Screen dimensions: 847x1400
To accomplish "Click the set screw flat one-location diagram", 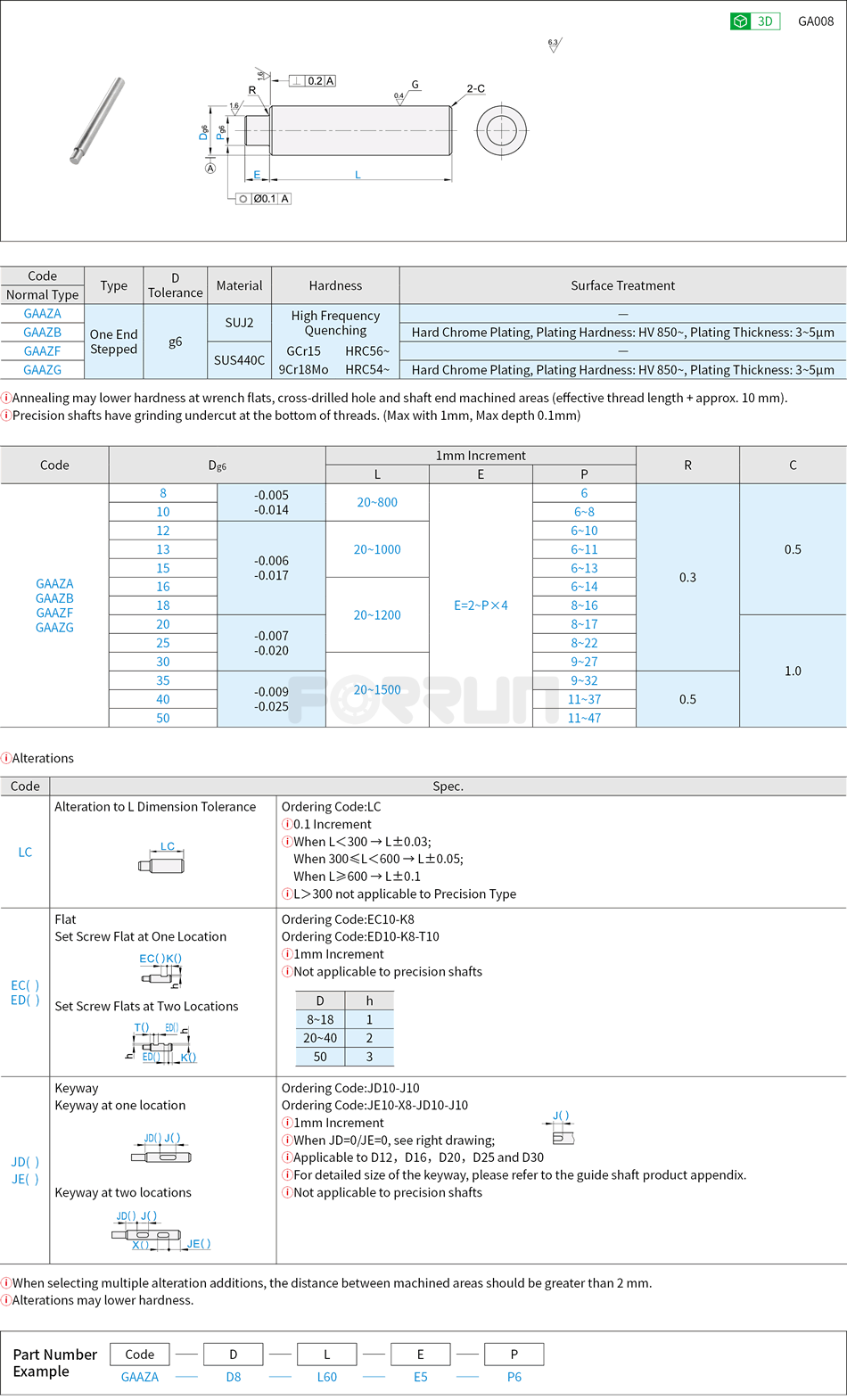I will [x=160, y=971].
